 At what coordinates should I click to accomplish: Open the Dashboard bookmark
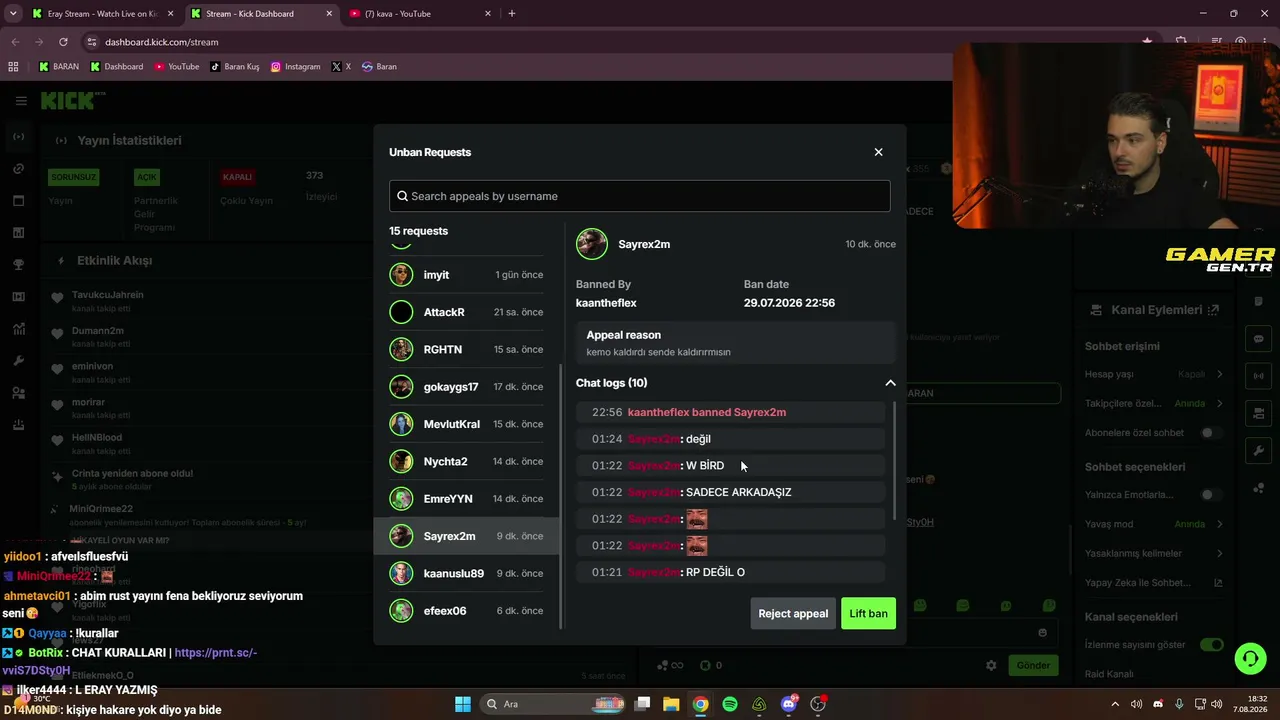(x=117, y=67)
